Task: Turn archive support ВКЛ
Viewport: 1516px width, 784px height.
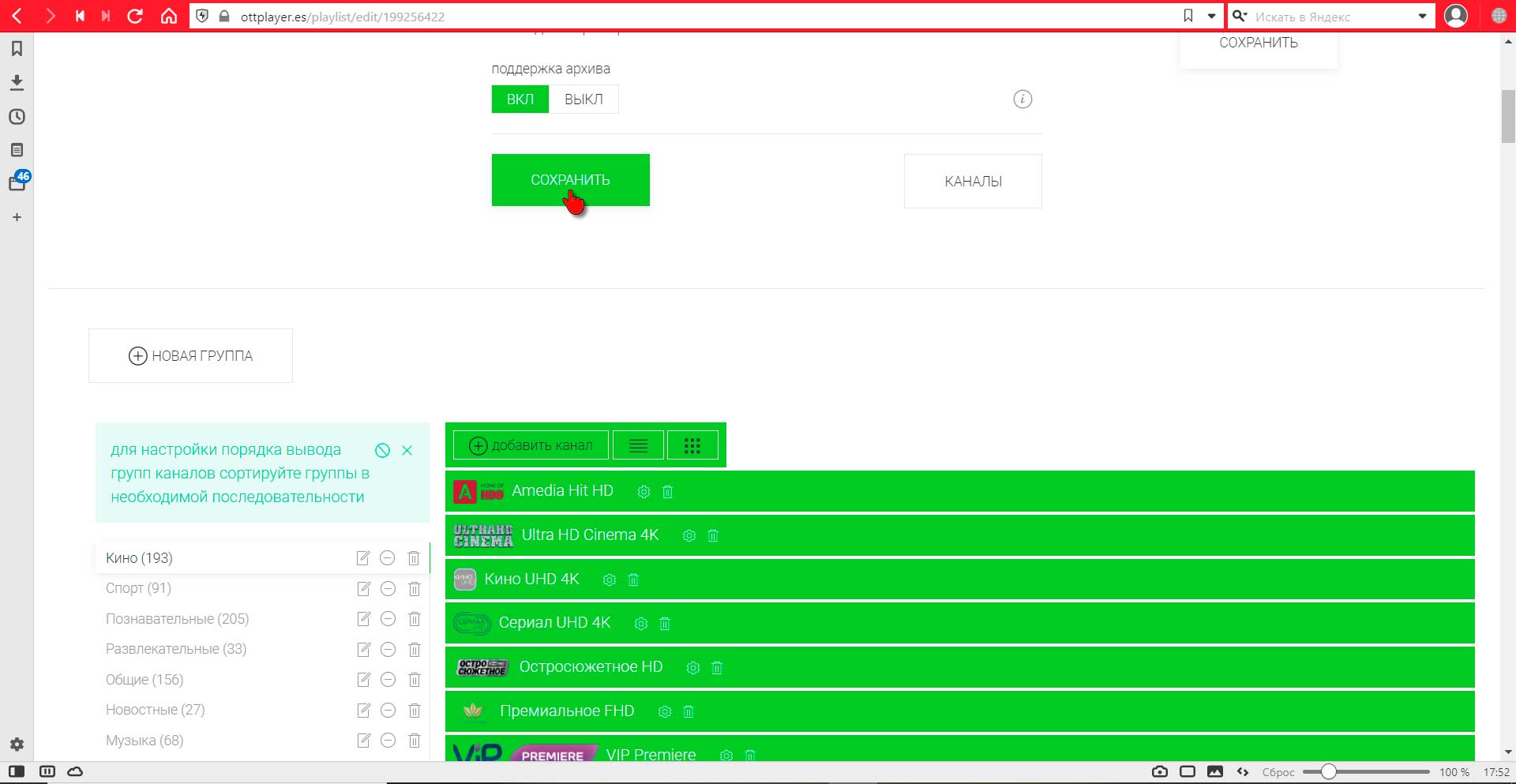Action: (x=520, y=99)
